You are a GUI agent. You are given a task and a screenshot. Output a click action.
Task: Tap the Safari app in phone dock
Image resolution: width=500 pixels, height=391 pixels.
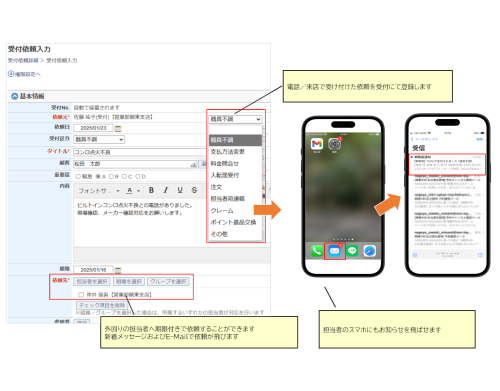click(370, 251)
